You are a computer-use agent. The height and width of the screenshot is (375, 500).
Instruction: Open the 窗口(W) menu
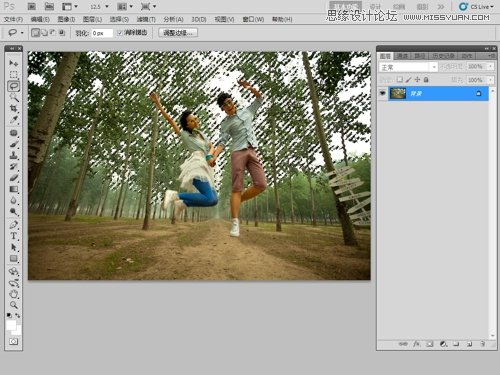point(253,19)
